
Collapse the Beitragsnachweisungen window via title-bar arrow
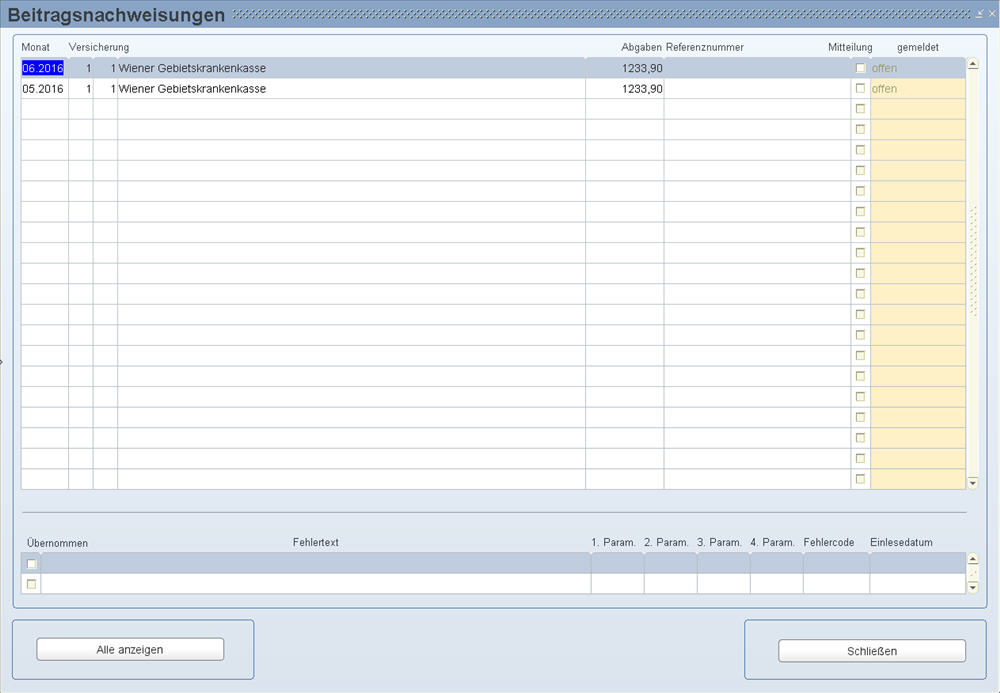(x=980, y=13)
